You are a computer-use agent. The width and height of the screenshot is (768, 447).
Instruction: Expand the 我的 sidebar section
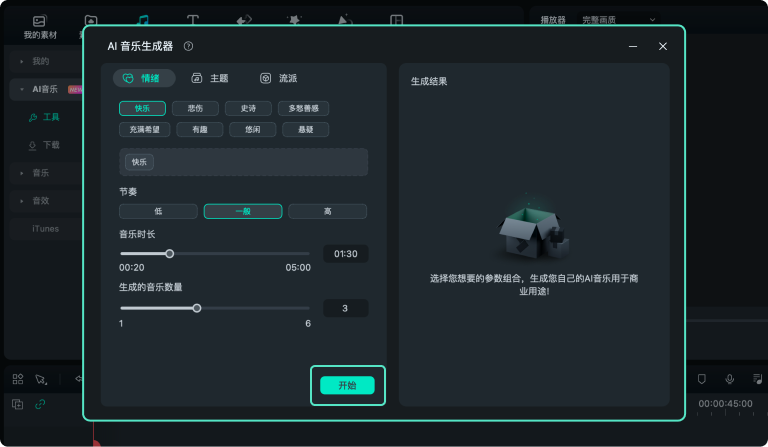point(22,62)
